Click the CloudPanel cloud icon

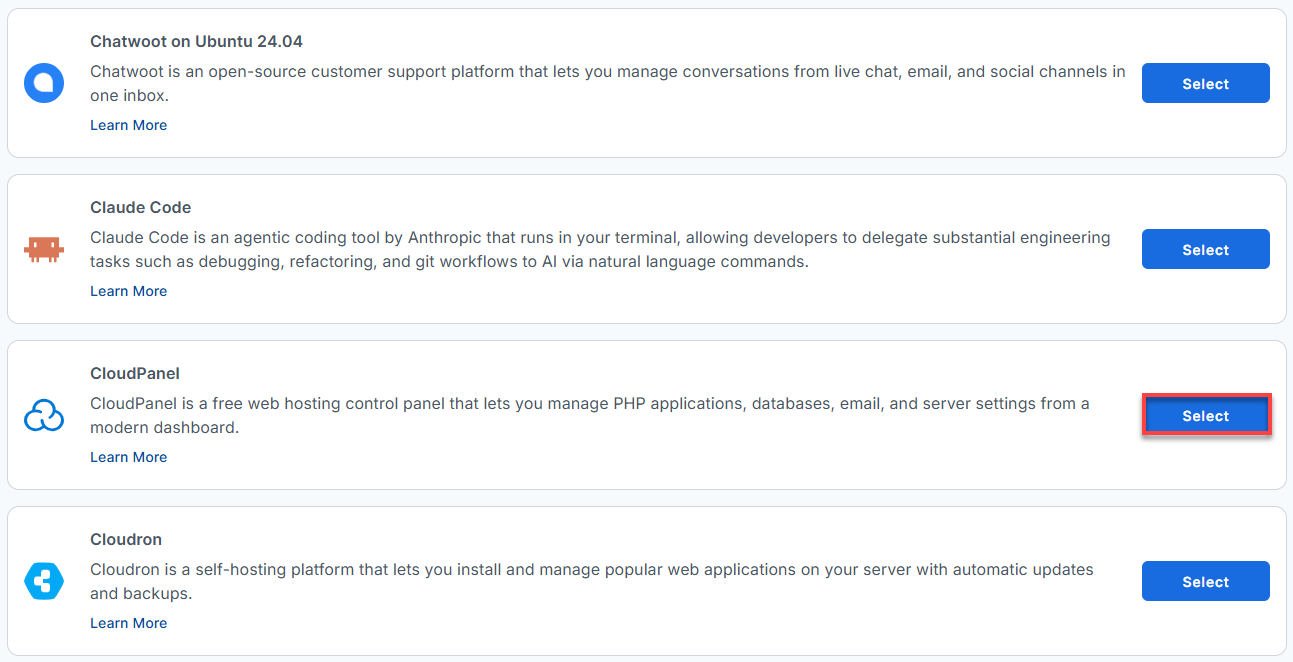pyautogui.click(x=44, y=415)
